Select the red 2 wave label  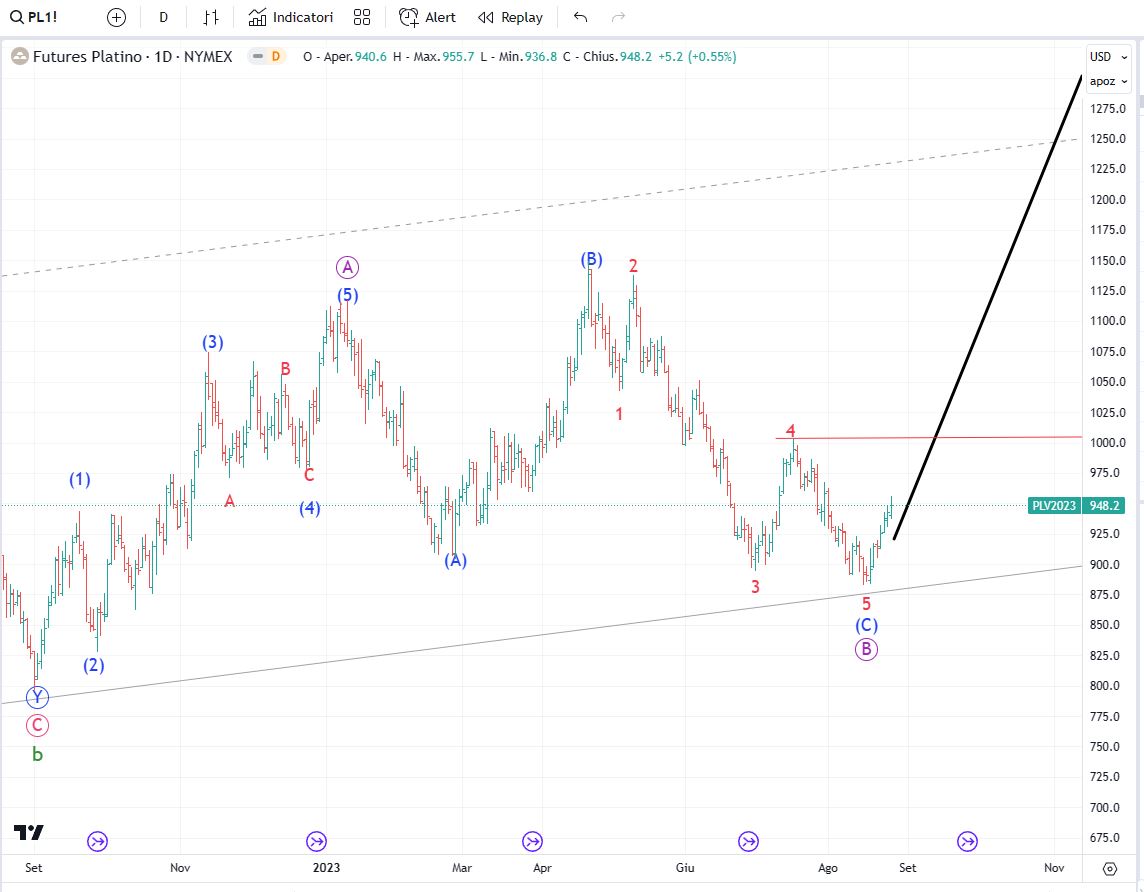[x=633, y=265]
